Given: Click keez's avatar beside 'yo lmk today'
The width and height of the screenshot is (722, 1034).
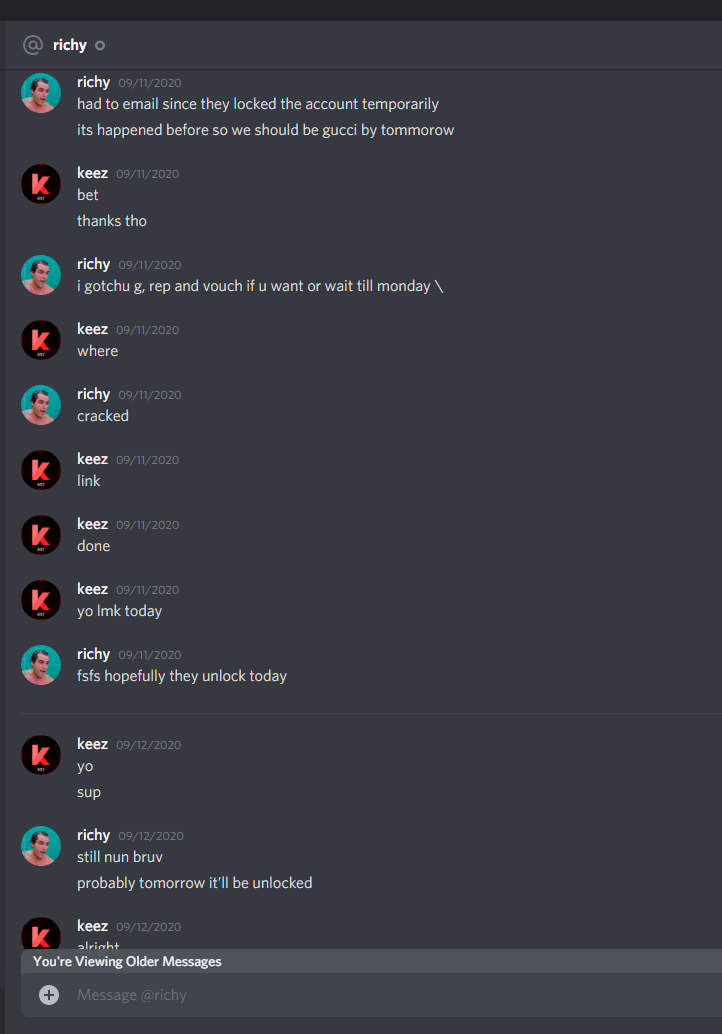Looking at the screenshot, I should coord(41,600).
